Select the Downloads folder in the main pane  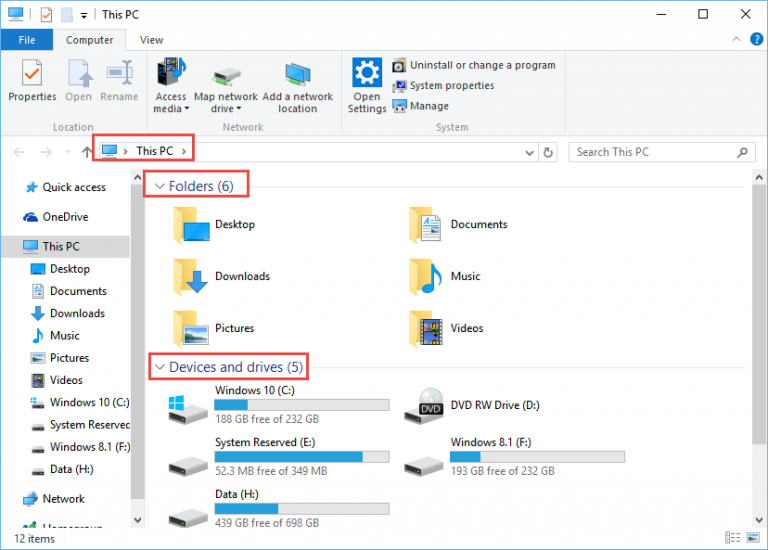tap(221, 276)
